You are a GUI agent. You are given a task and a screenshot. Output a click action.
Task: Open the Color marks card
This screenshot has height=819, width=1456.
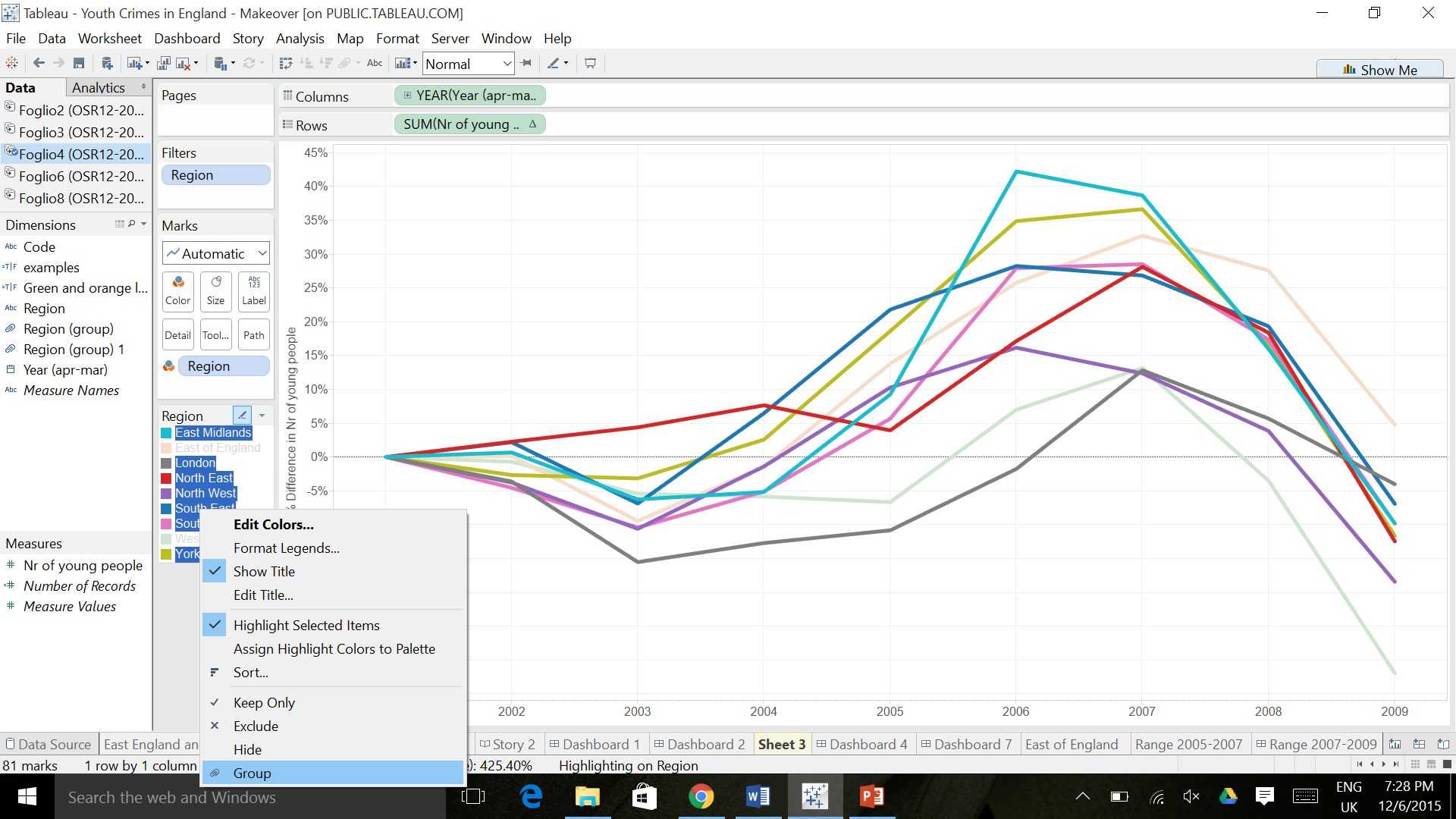[x=177, y=290]
